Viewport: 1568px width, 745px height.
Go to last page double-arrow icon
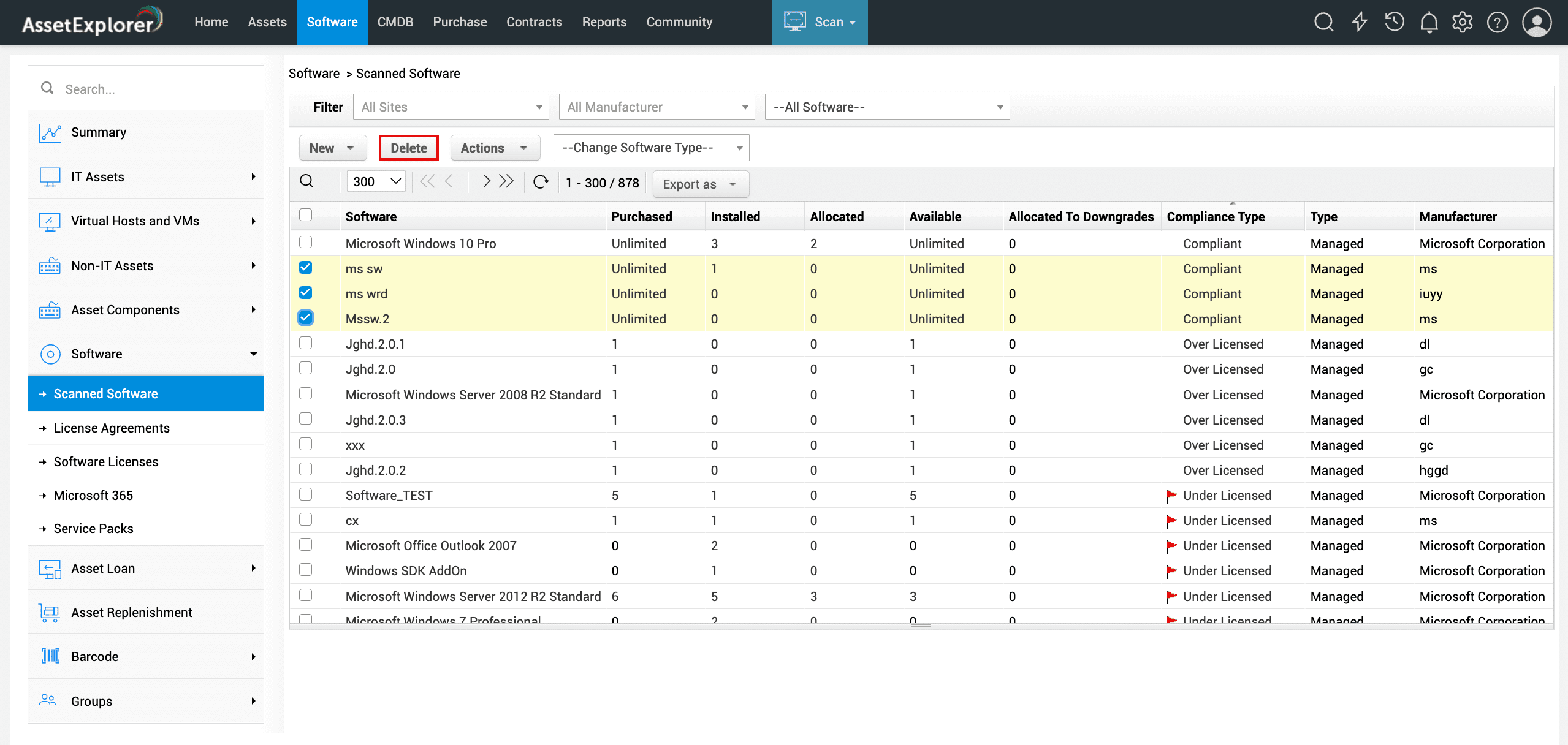click(506, 181)
